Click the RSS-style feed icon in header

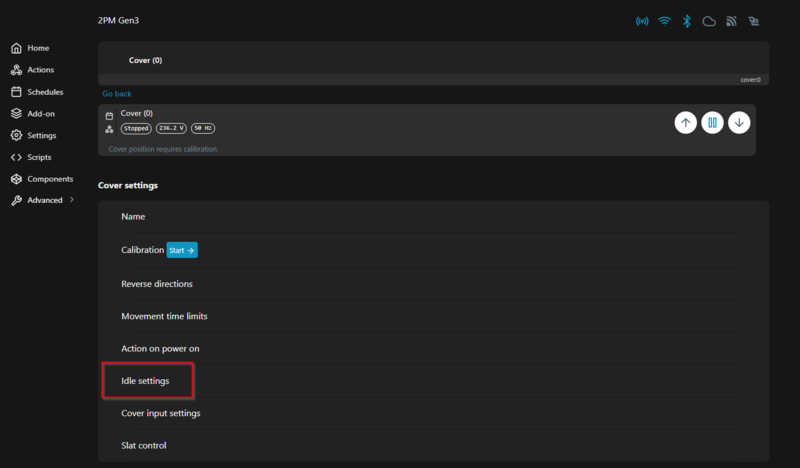(x=731, y=21)
